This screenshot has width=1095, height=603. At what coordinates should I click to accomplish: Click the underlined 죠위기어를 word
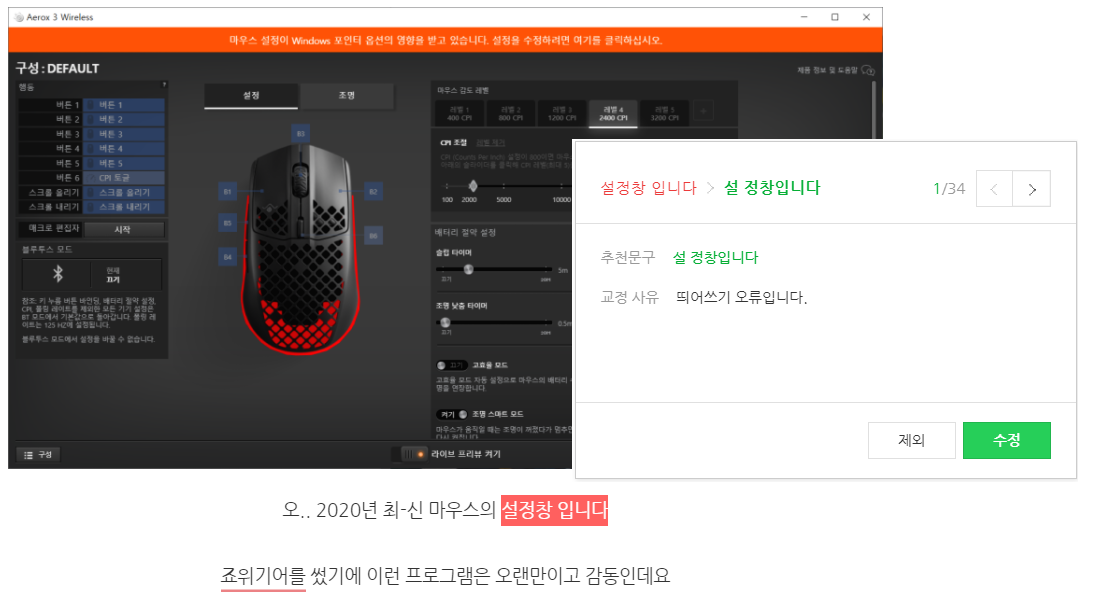click(x=263, y=576)
